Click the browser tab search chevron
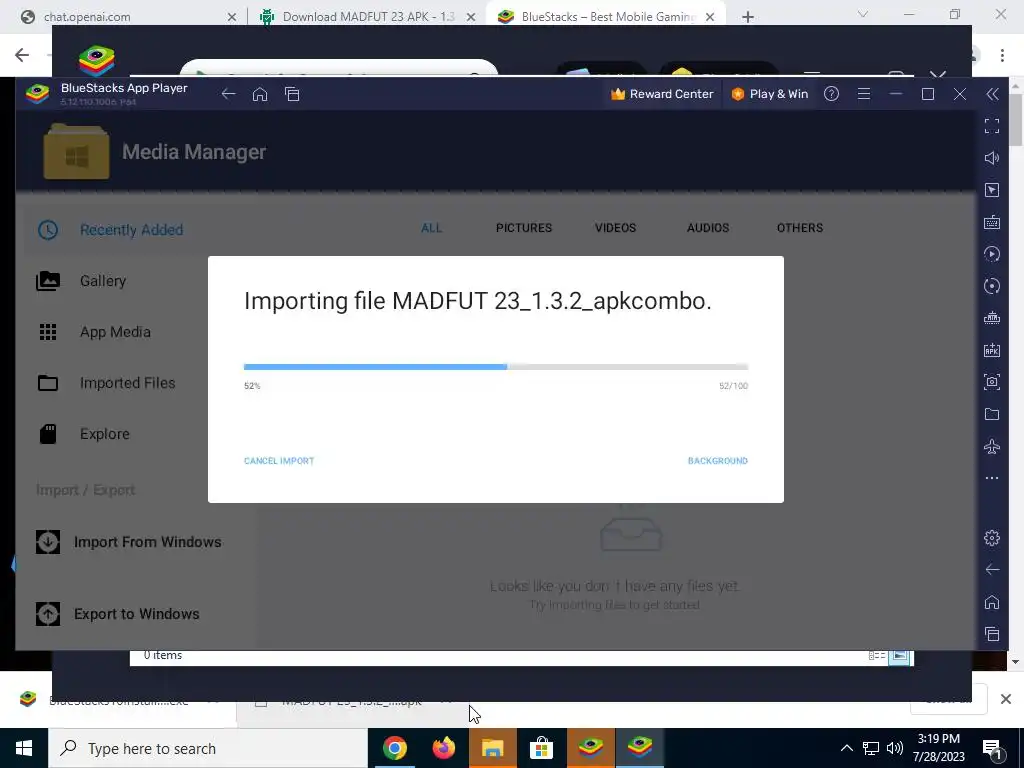 863,14
